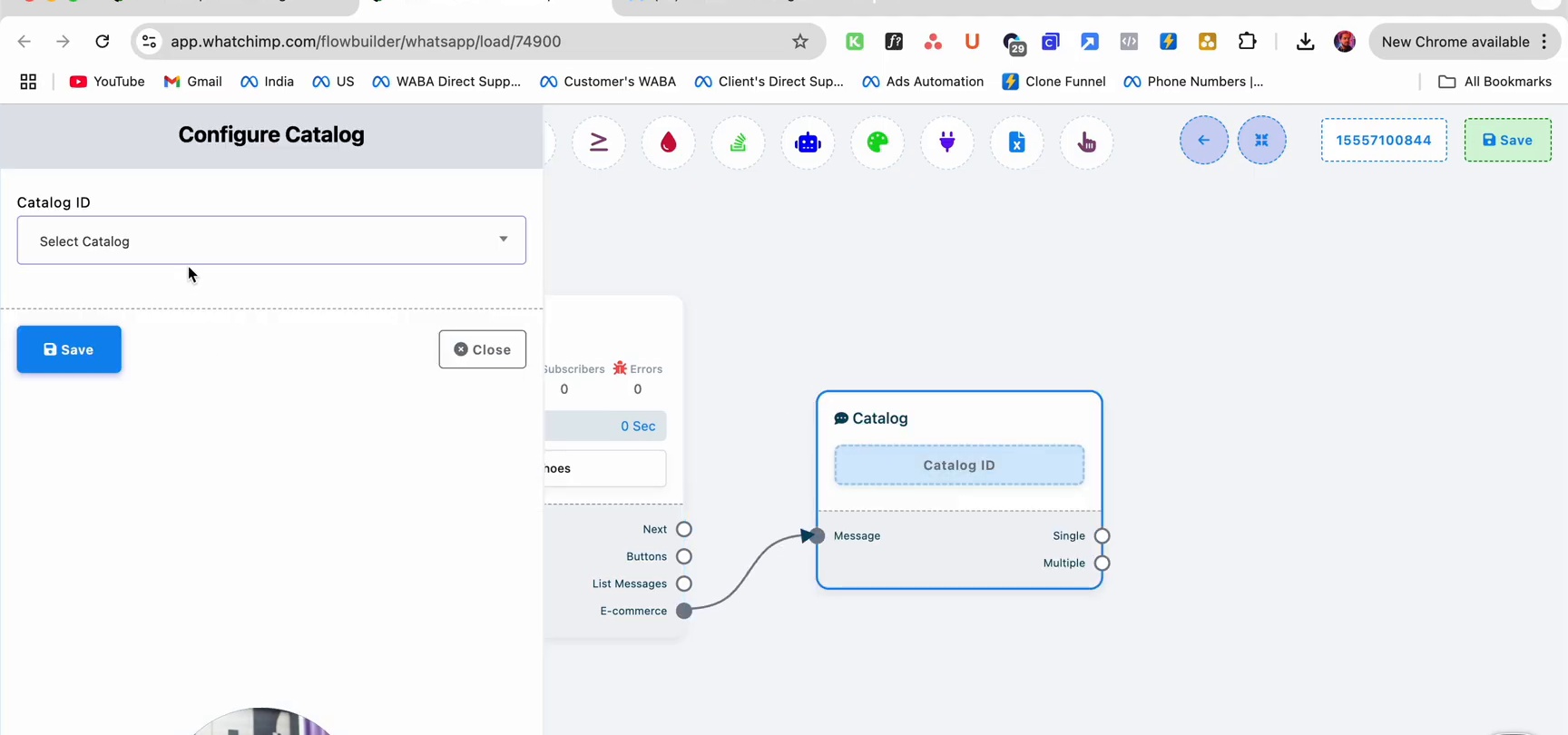The height and width of the screenshot is (735, 1568).
Task: Click the blue robot bot icon
Action: tap(808, 142)
